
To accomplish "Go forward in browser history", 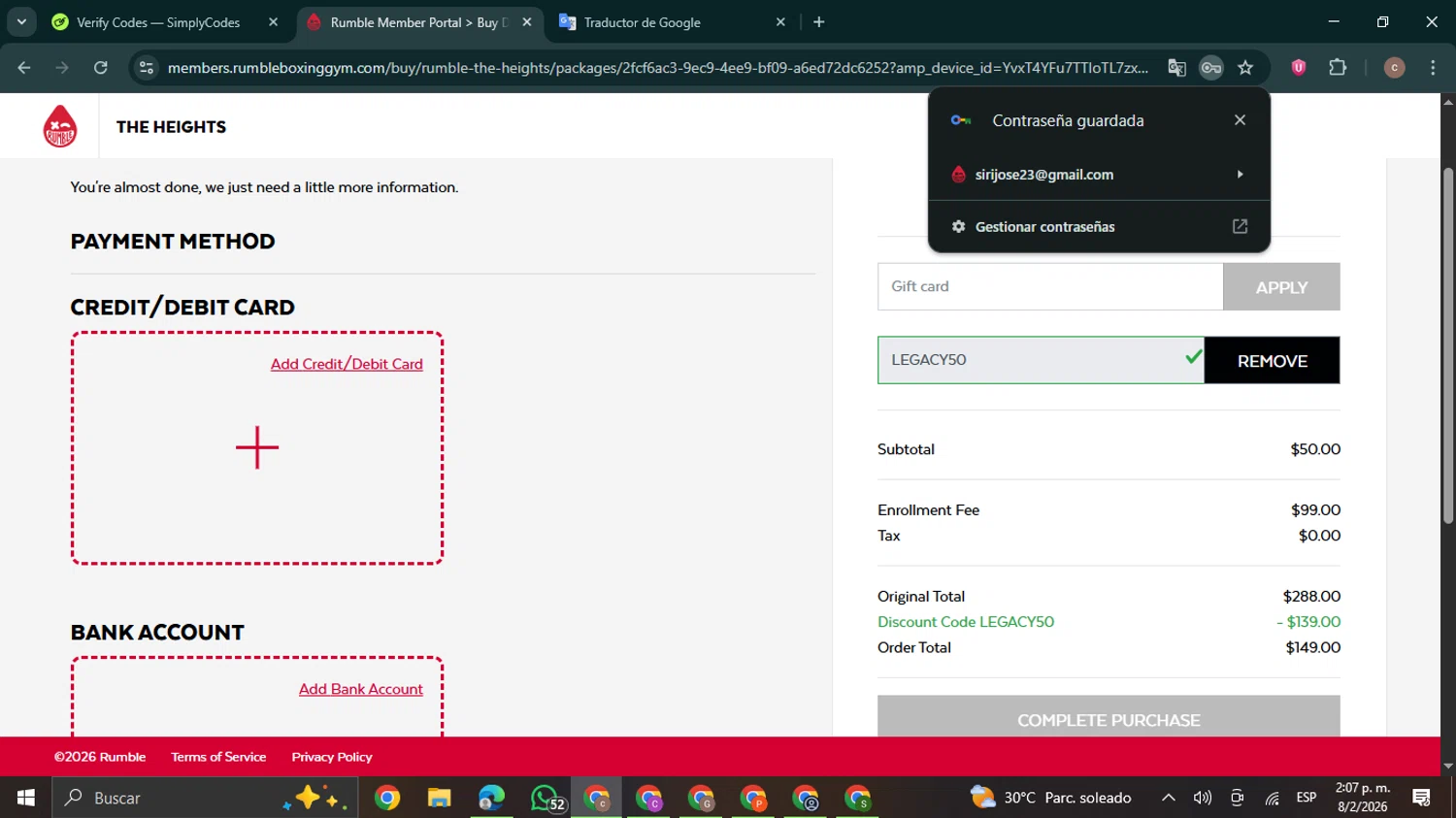I will pyautogui.click(x=62, y=67).
